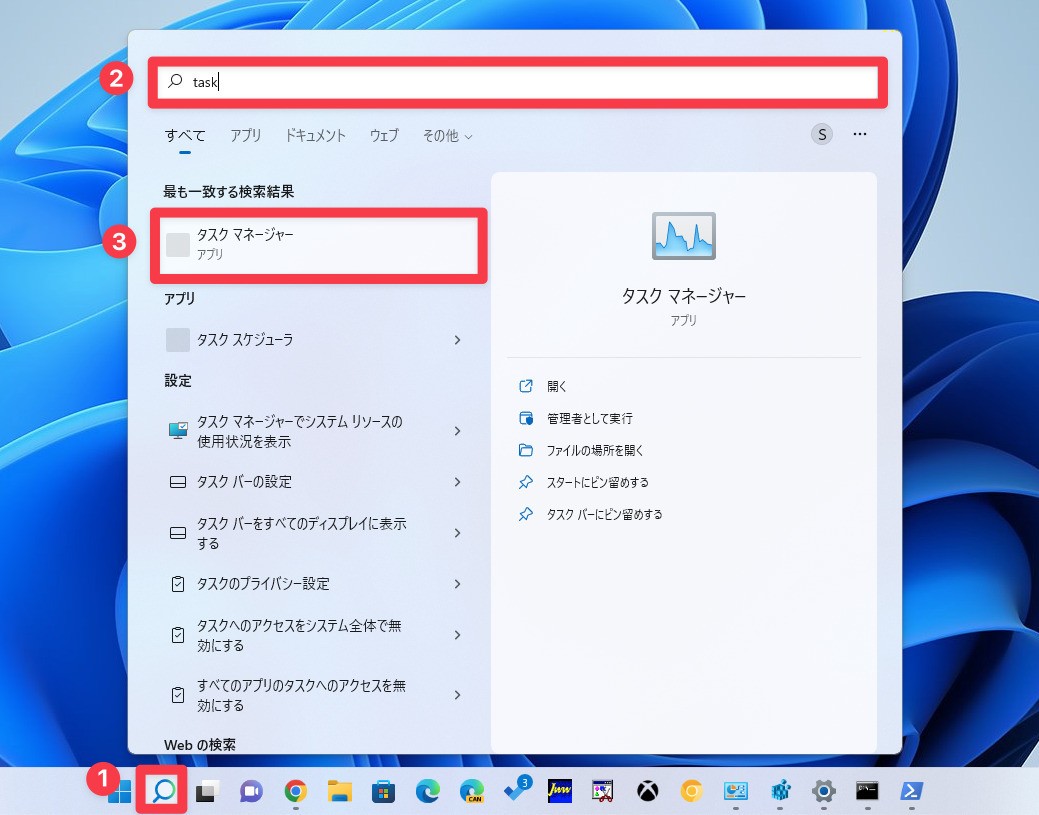
Task: Click the タスク マネージャー title in preview pane
Action: click(x=684, y=296)
